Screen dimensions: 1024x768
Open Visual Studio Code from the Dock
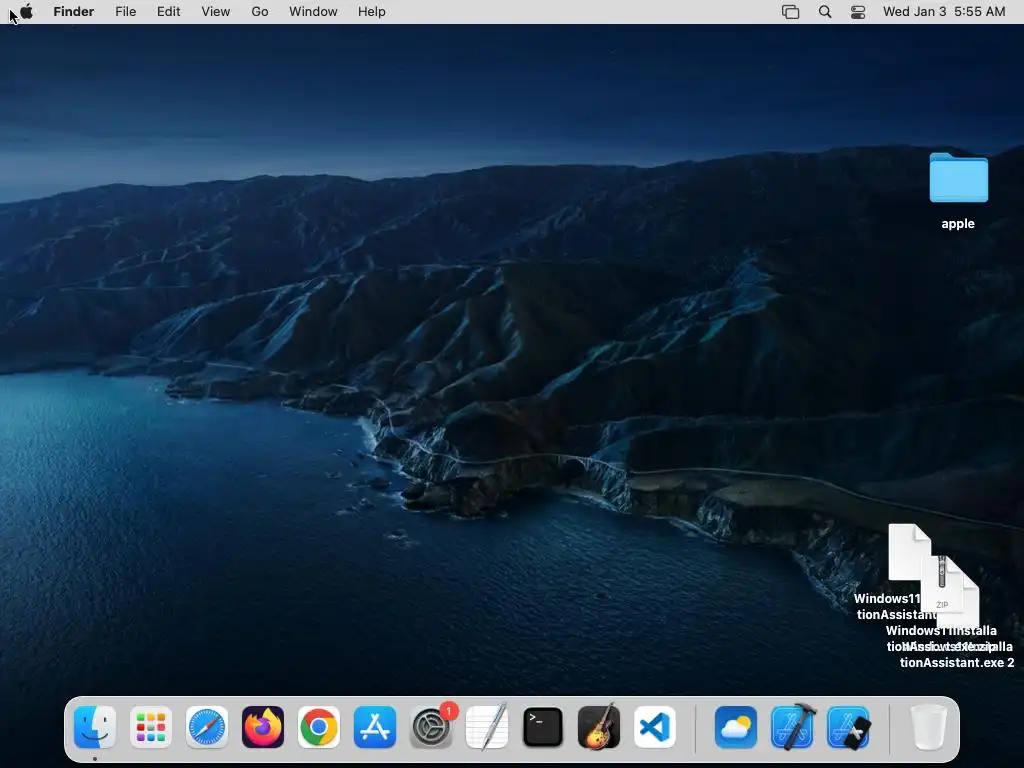(655, 727)
